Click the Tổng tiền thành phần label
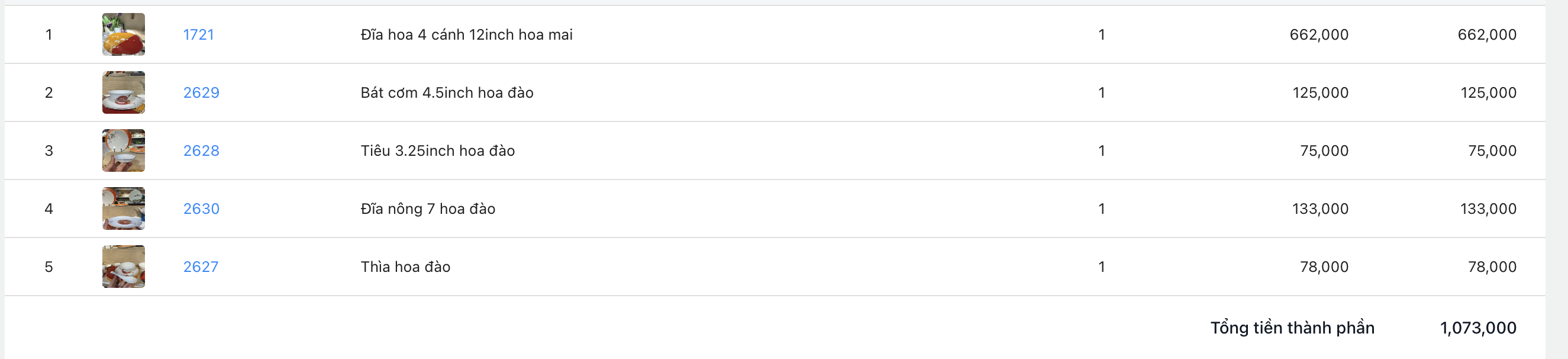 [1292, 328]
